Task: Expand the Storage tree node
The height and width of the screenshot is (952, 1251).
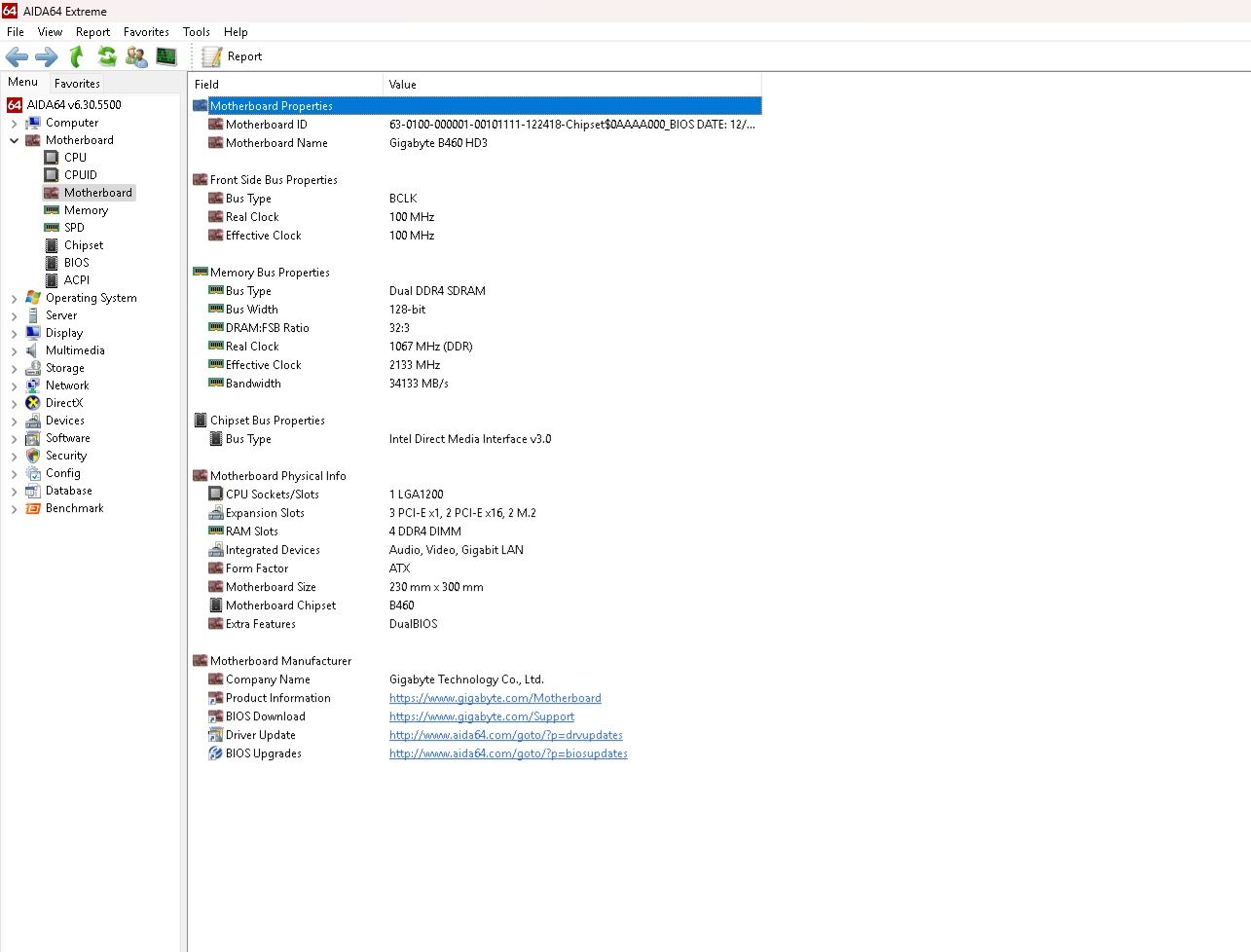Action: pos(14,369)
